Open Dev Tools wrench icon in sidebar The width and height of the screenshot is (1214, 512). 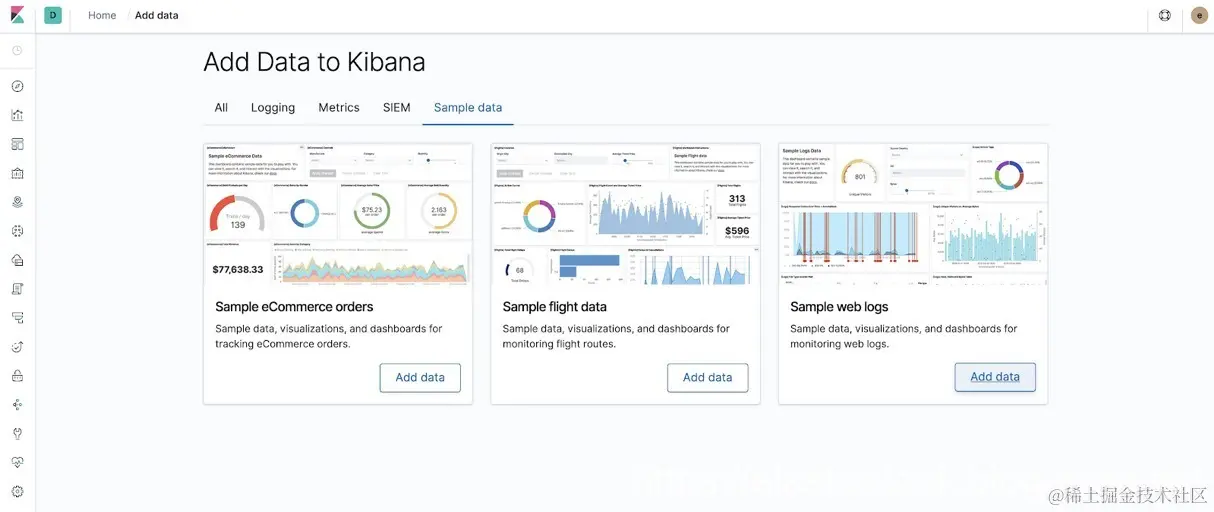pos(17,434)
